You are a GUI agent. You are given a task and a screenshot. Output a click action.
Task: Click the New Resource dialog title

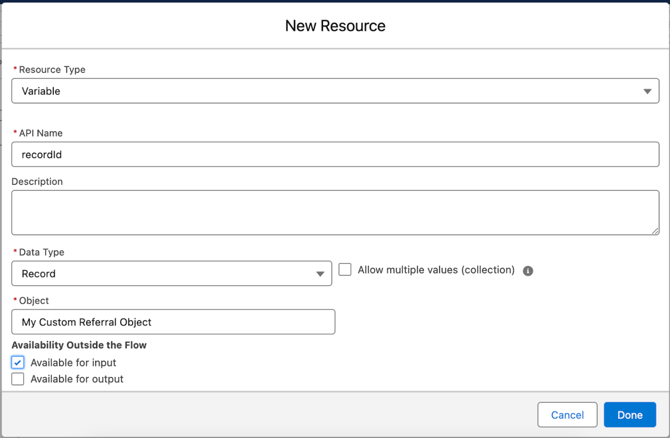pyautogui.click(x=335, y=26)
